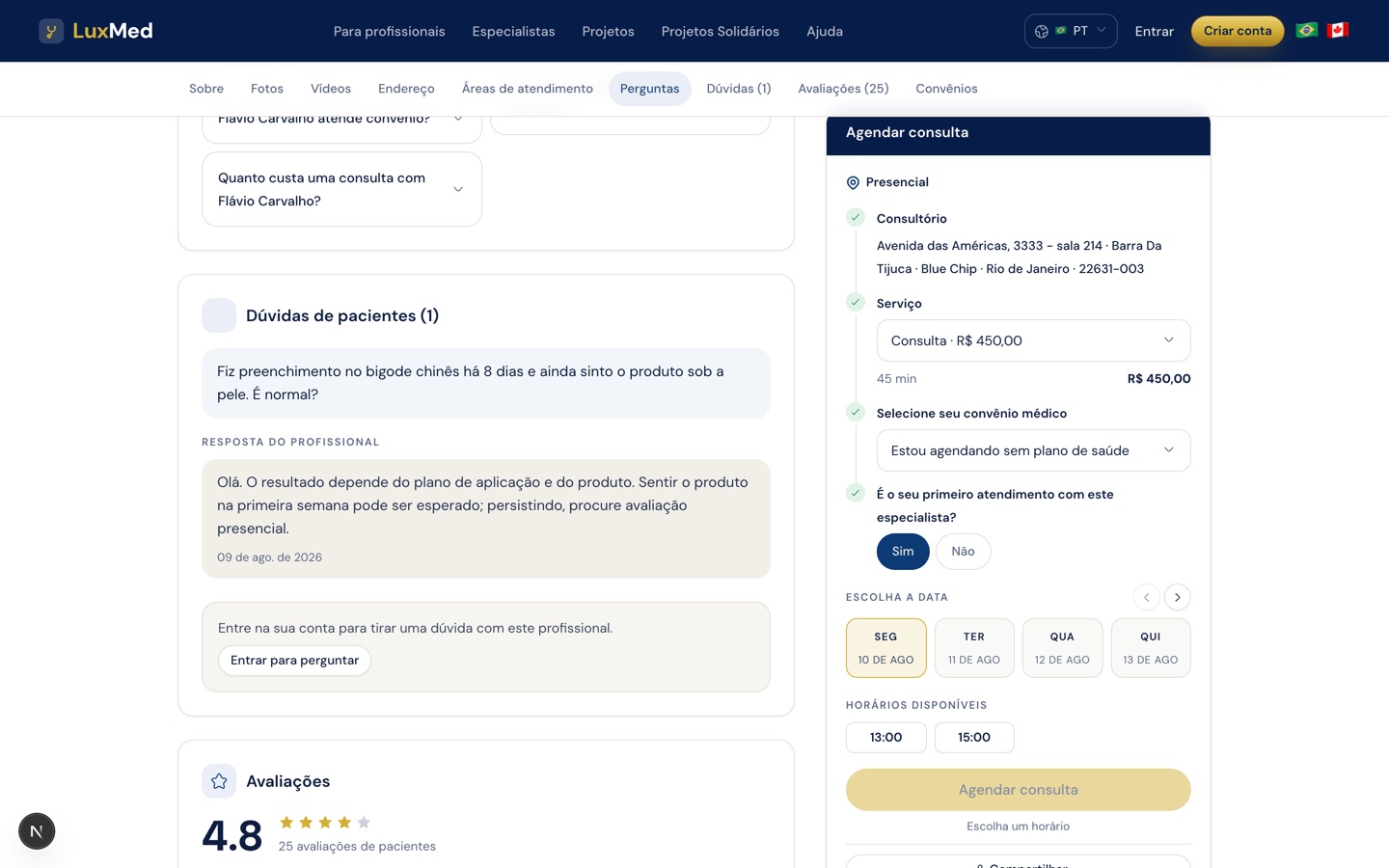
Task: Click Entrar para perguntar button
Action: (x=294, y=661)
